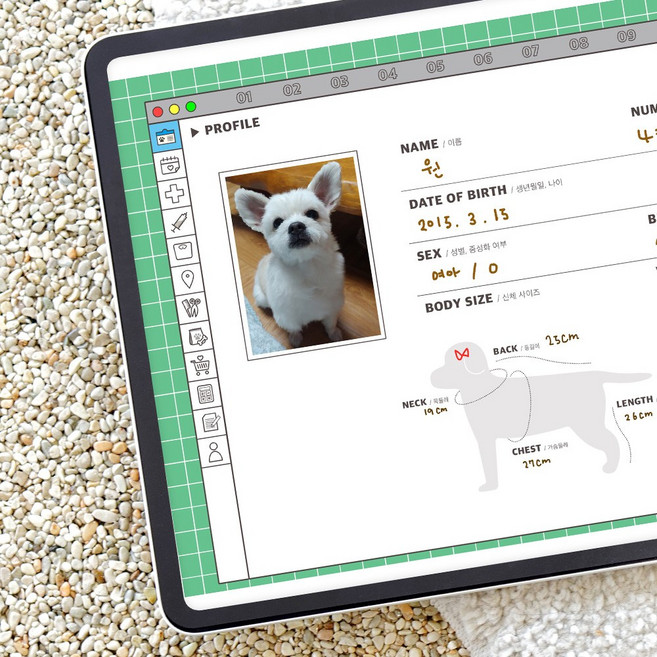This screenshot has width=657, height=657.
Task: Click the BODY SIZE label
Action: (459, 303)
